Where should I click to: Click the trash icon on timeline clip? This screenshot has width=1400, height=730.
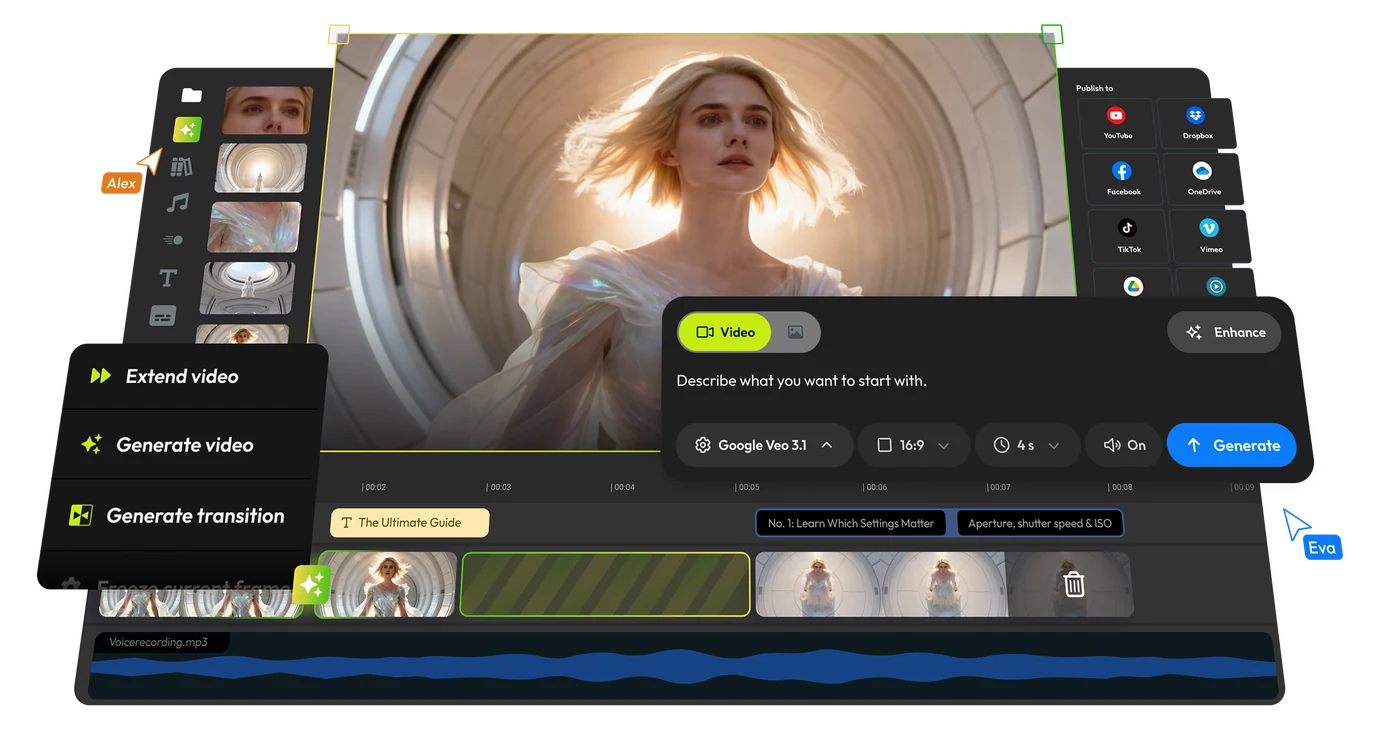[1074, 584]
